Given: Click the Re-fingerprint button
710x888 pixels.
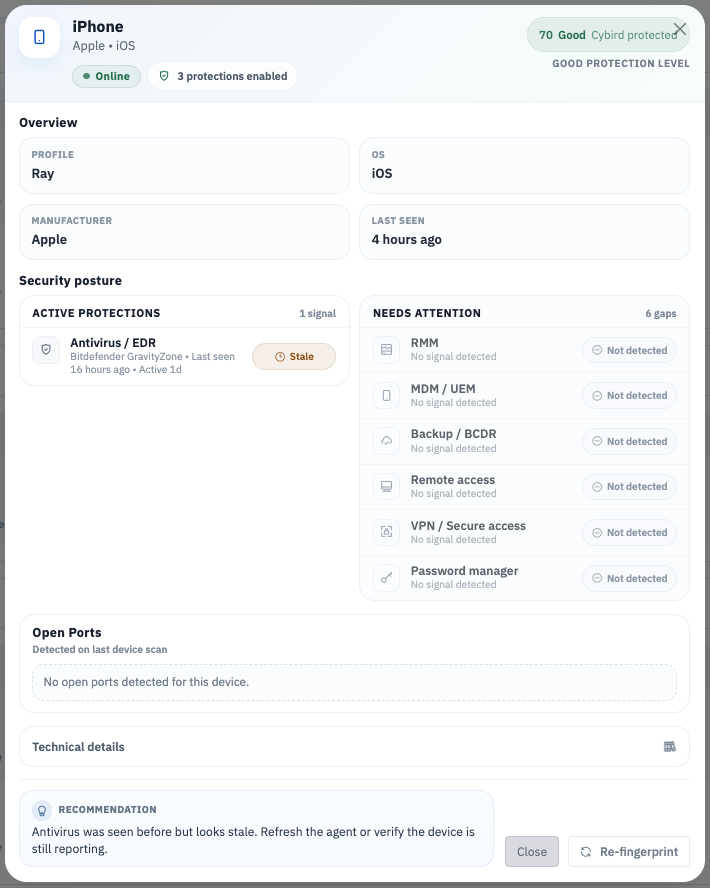Looking at the screenshot, I should pyautogui.click(x=629, y=851).
